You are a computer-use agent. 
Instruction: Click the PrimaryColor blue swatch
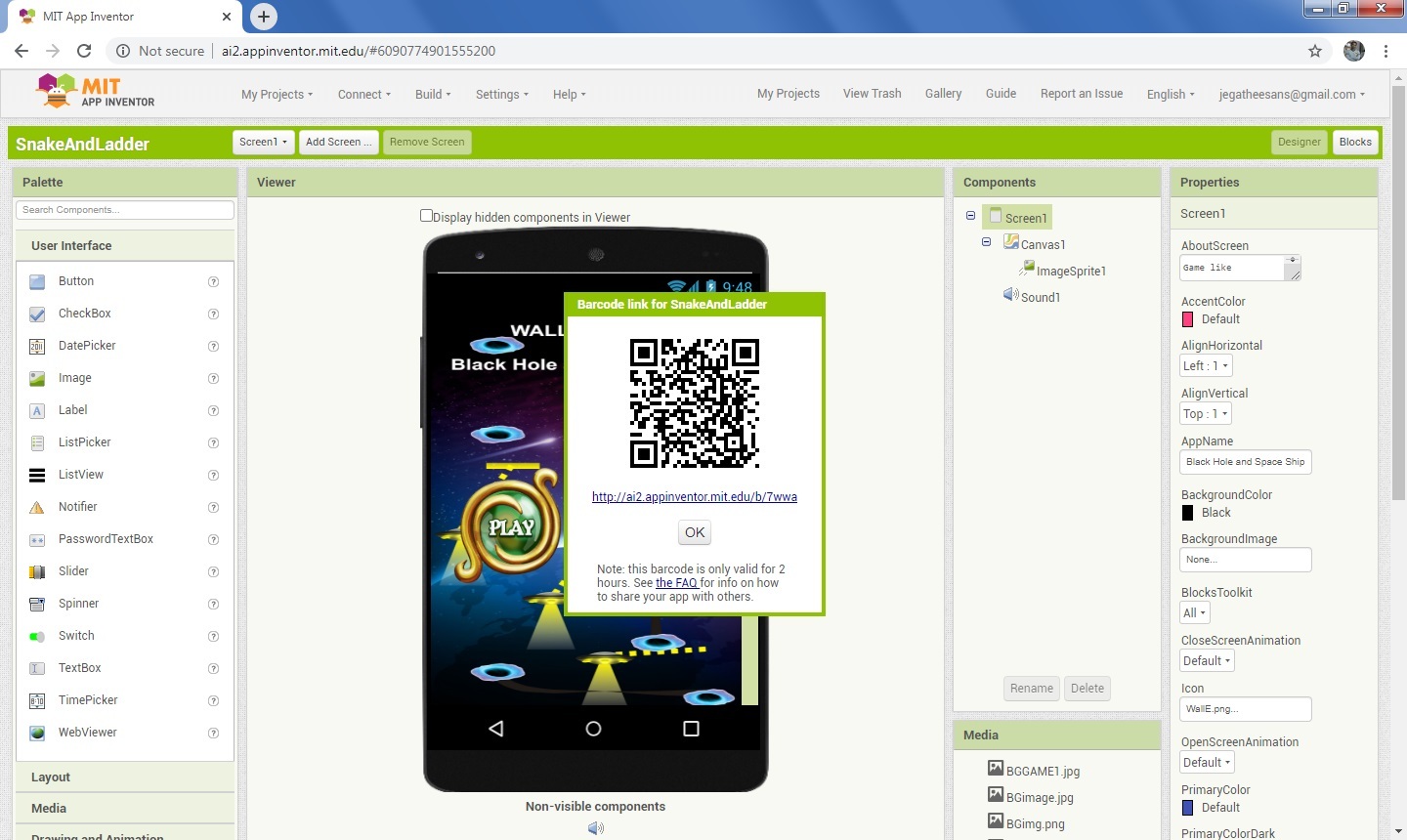(1188, 808)
